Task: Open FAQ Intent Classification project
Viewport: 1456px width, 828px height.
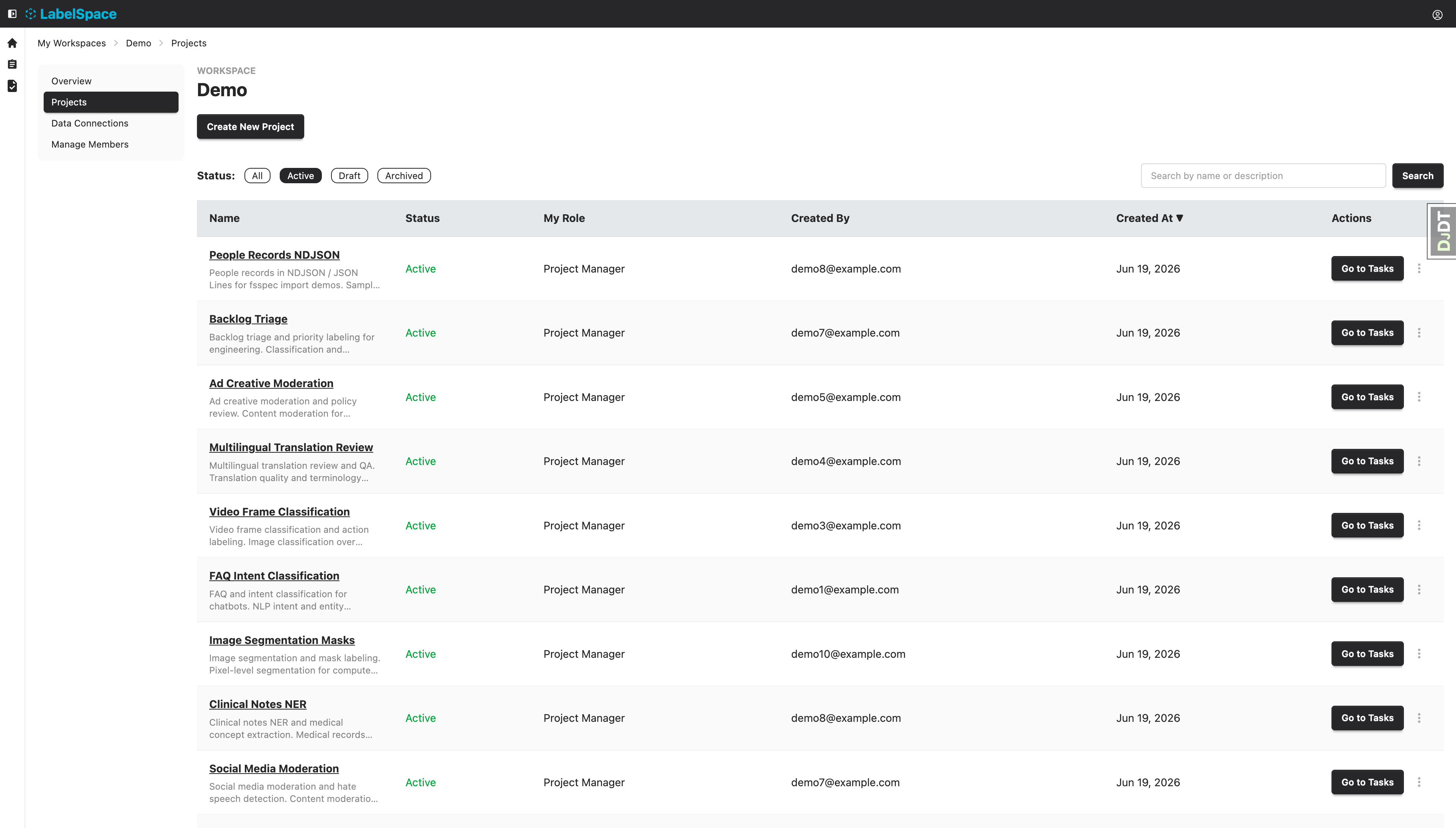Action: 274,576
